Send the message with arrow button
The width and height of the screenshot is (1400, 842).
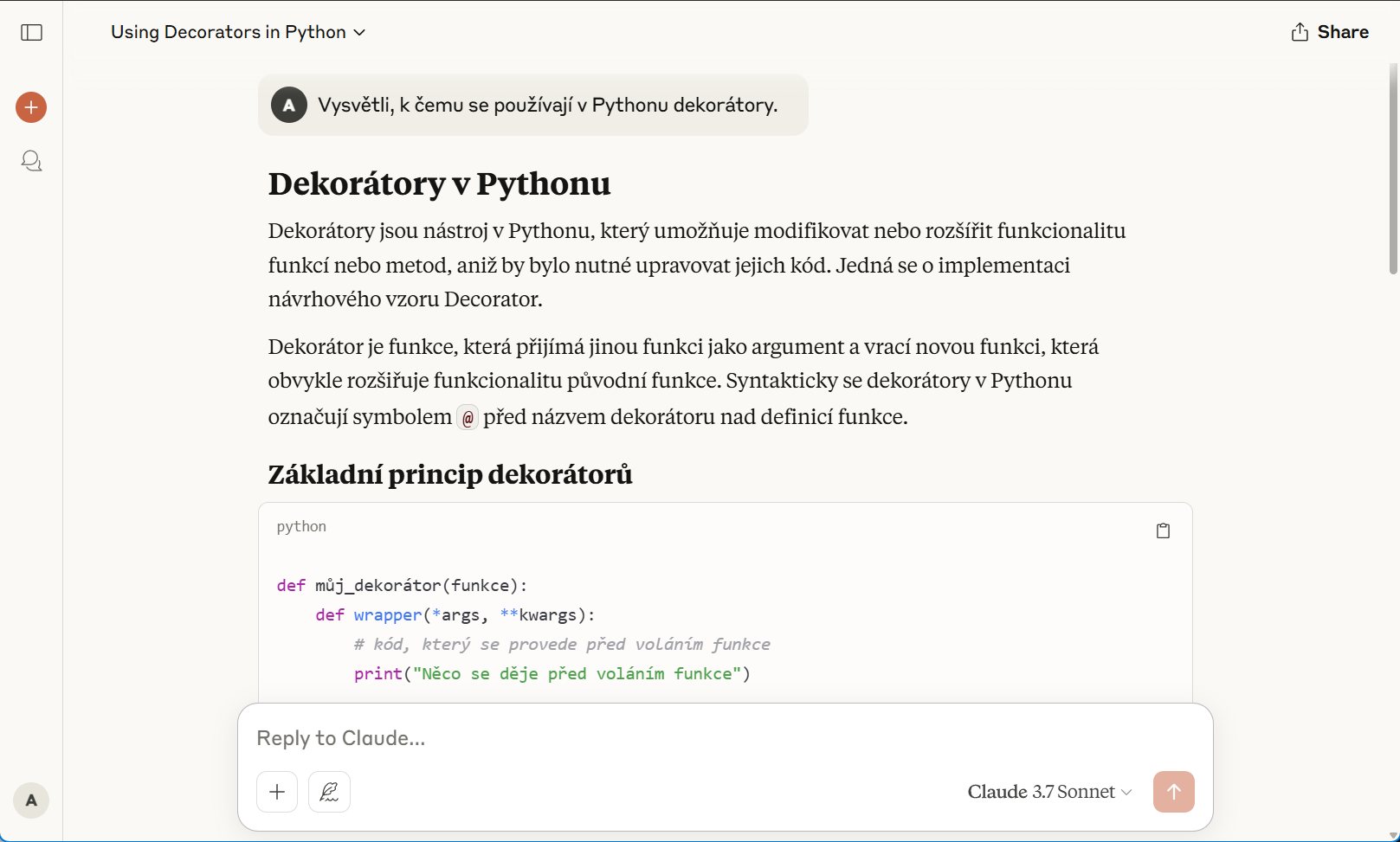coord(1173,792)
